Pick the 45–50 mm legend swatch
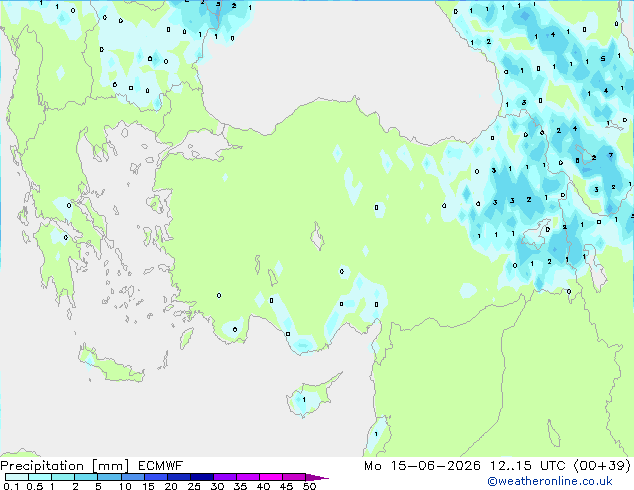Viewport: 634px width, 490px height. pyautogui.click(x=294, y=477)
